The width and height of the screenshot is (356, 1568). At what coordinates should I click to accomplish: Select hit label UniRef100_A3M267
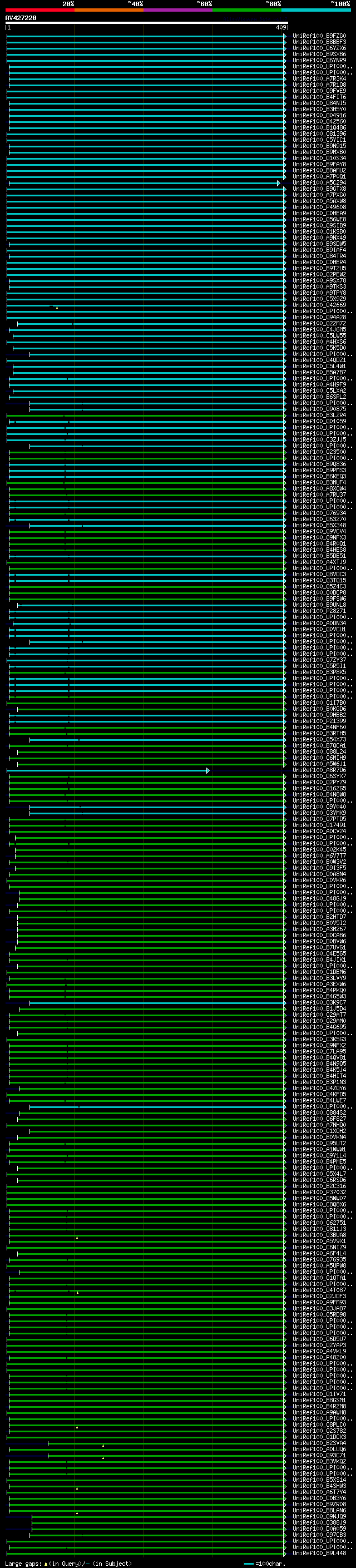point(319,929)
